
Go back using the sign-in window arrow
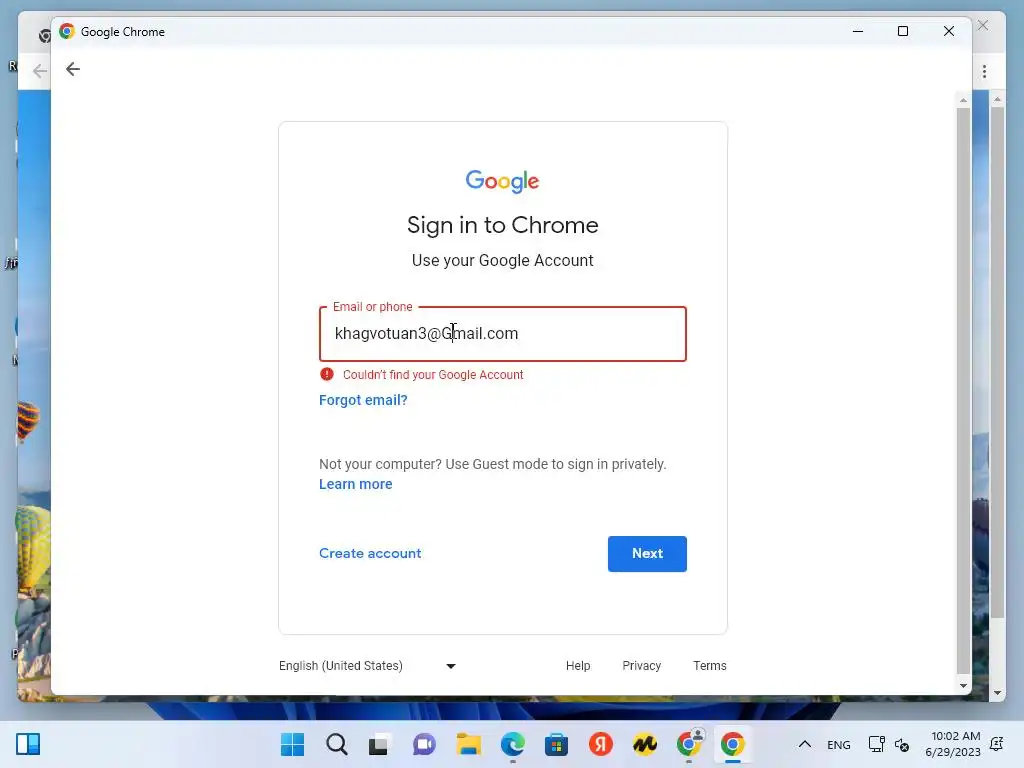[73, 69]
